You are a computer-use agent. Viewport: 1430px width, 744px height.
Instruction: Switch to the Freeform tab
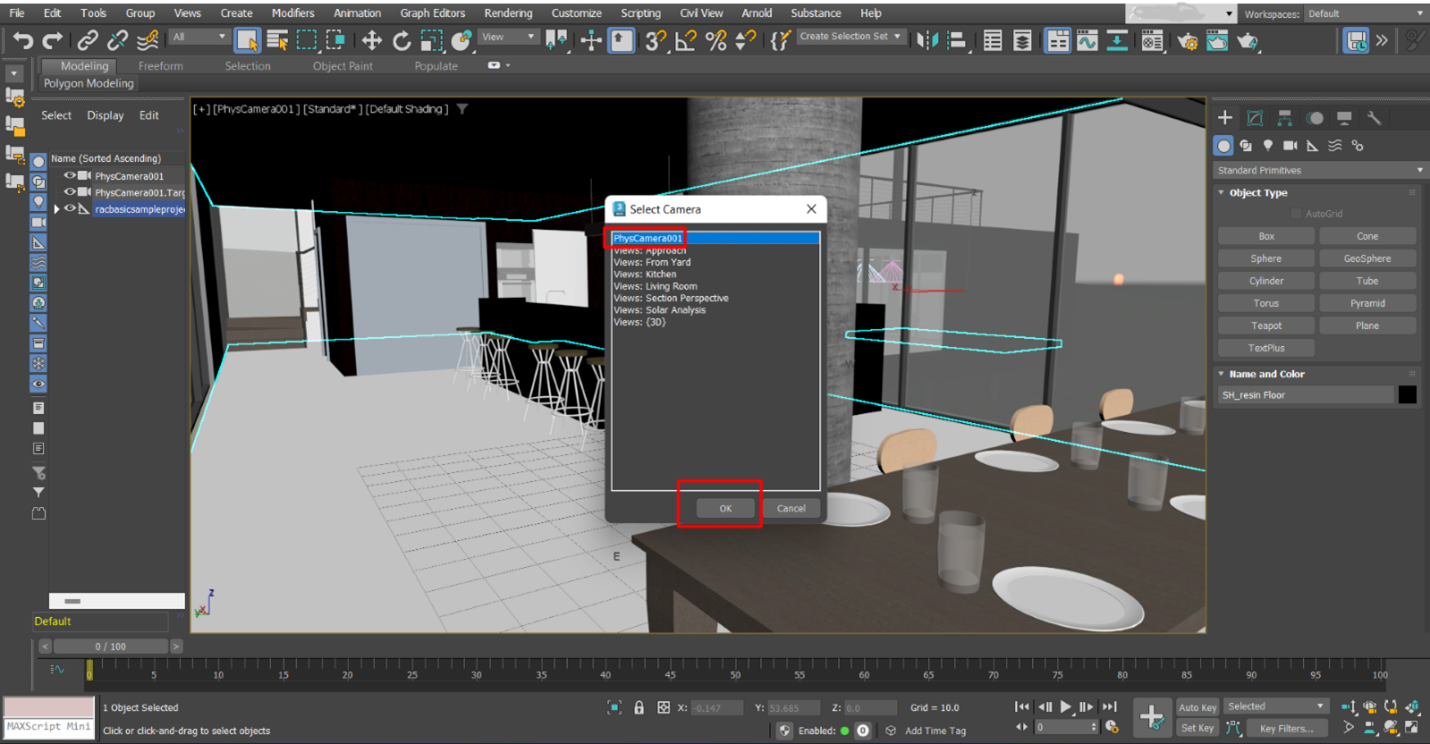point(161,66)
